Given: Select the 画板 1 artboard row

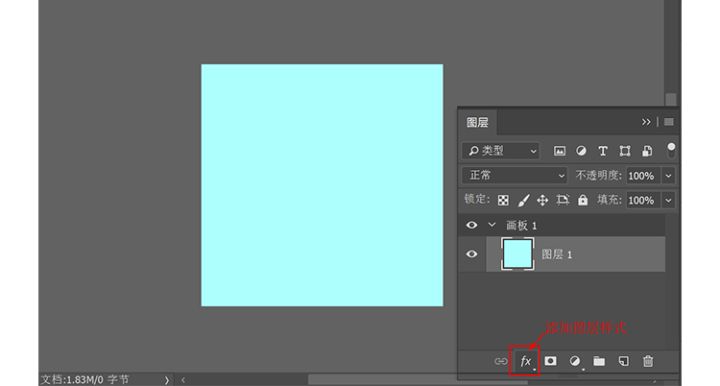Looking at the screenshot, I should click(x=562, y=225).
